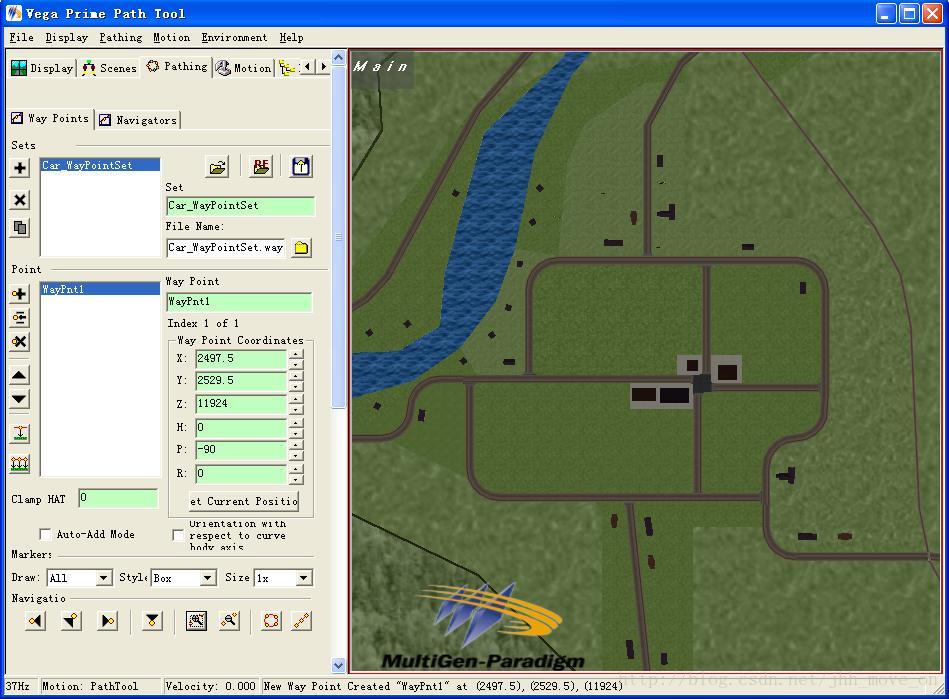The height and width of the screenshot is (699, 949).
Task: Clamp single way point to ground icon
Action: click(19, 433)
